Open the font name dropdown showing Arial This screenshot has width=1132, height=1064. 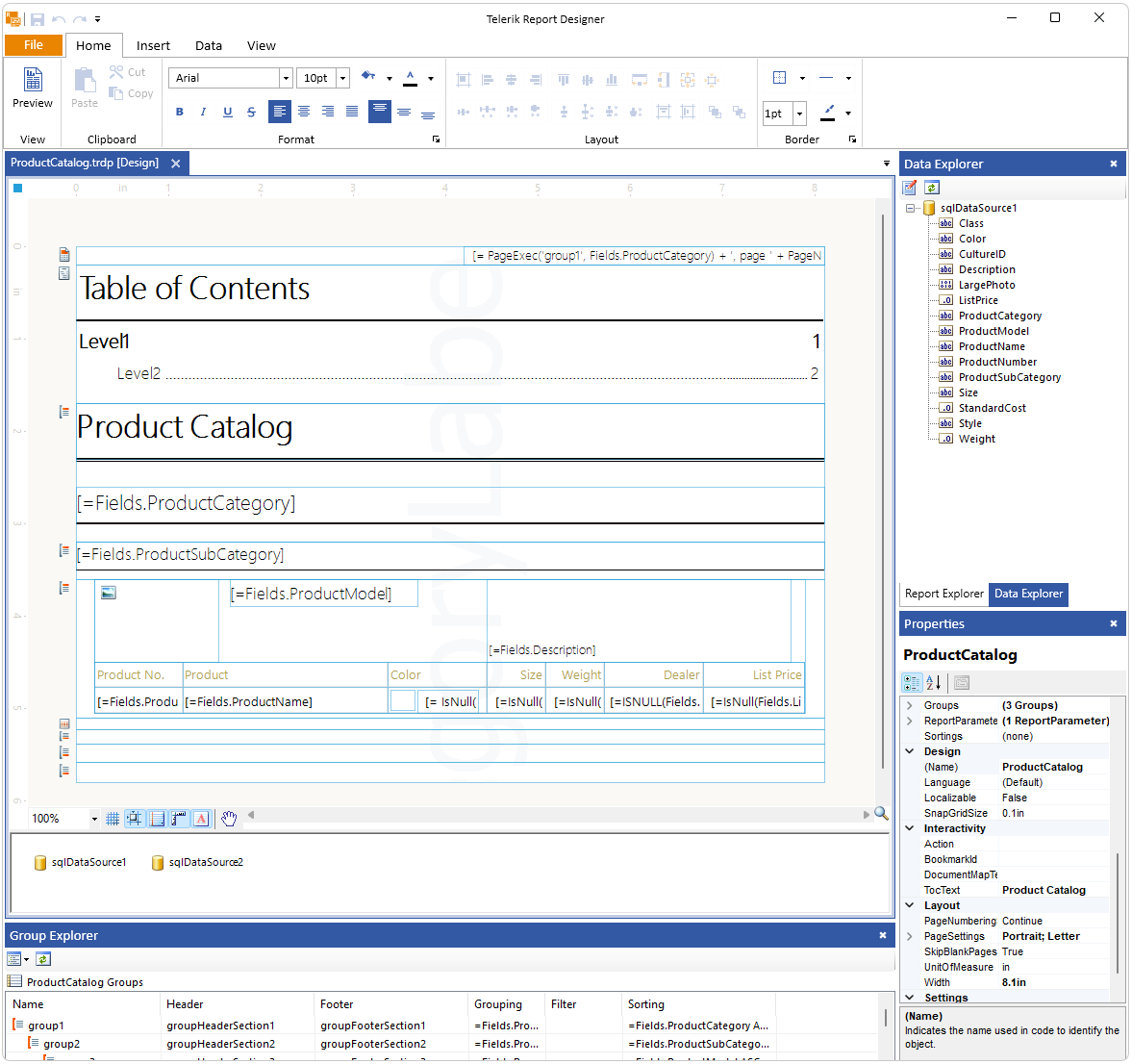(286, 78)
